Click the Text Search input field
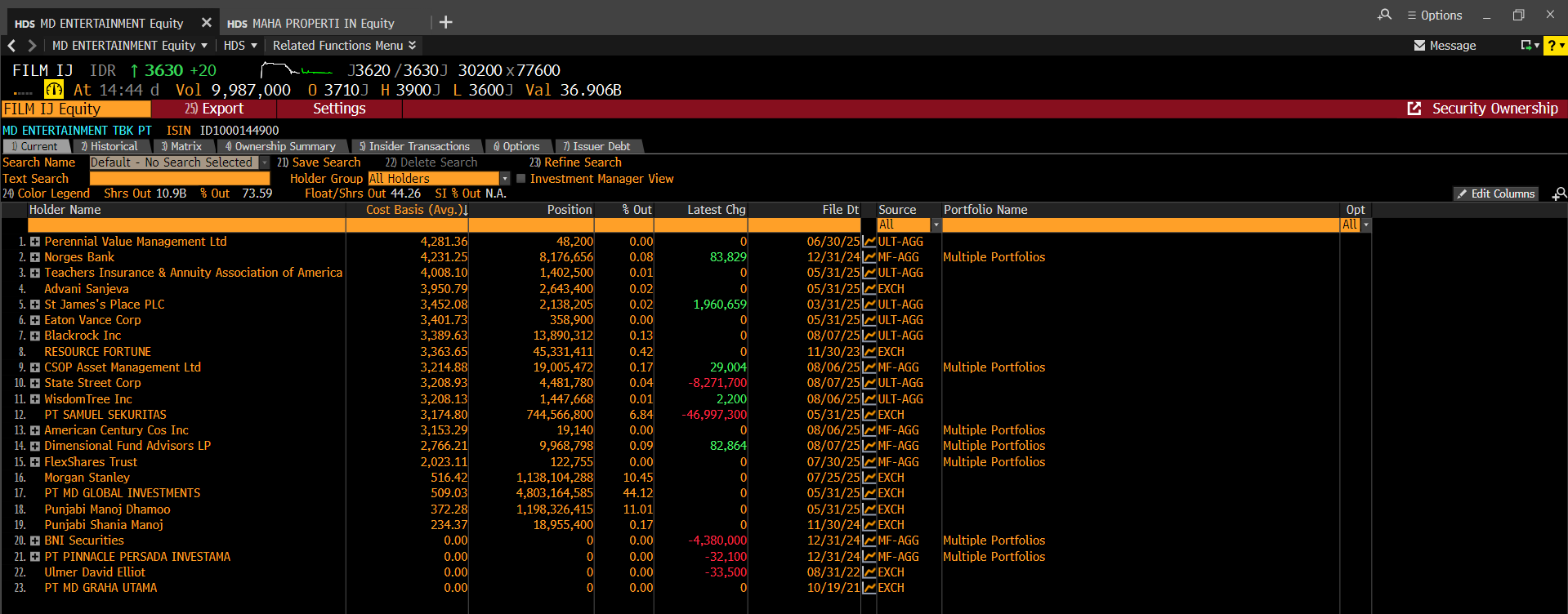This screenshot has height=614, width=1568. (x=180, y=179)
